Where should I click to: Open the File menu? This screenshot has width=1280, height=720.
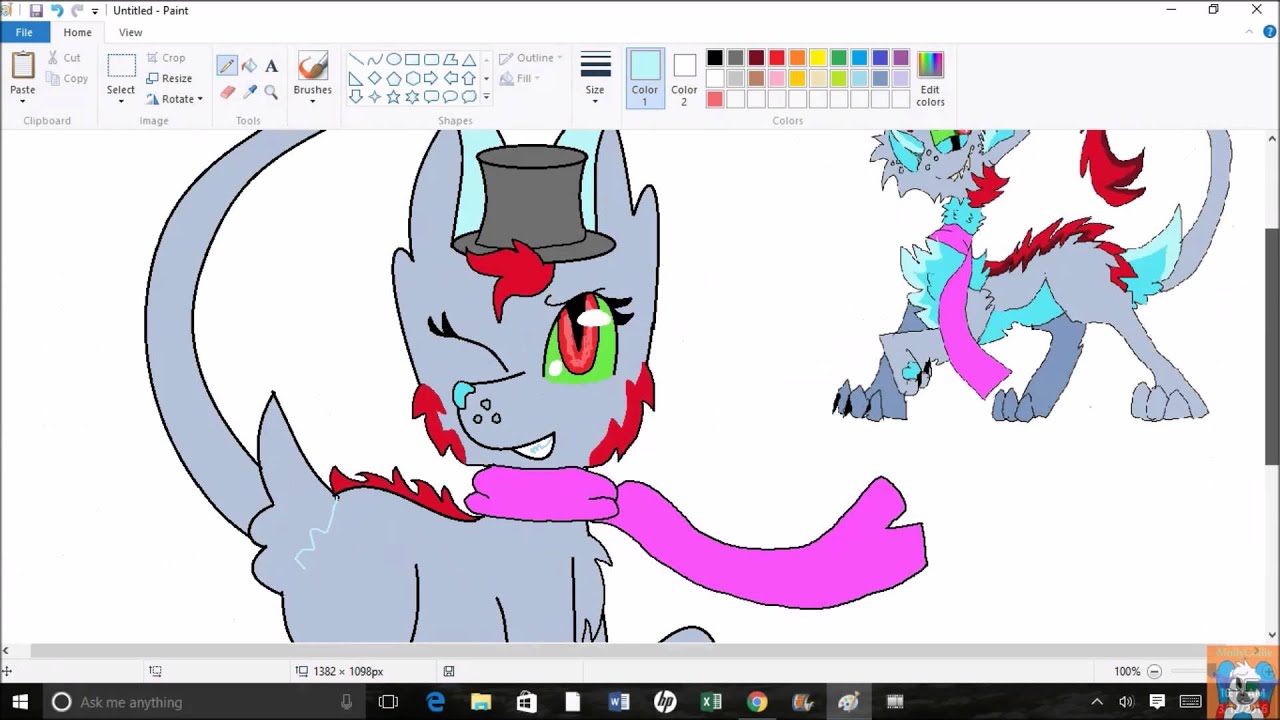click(24, 32)
